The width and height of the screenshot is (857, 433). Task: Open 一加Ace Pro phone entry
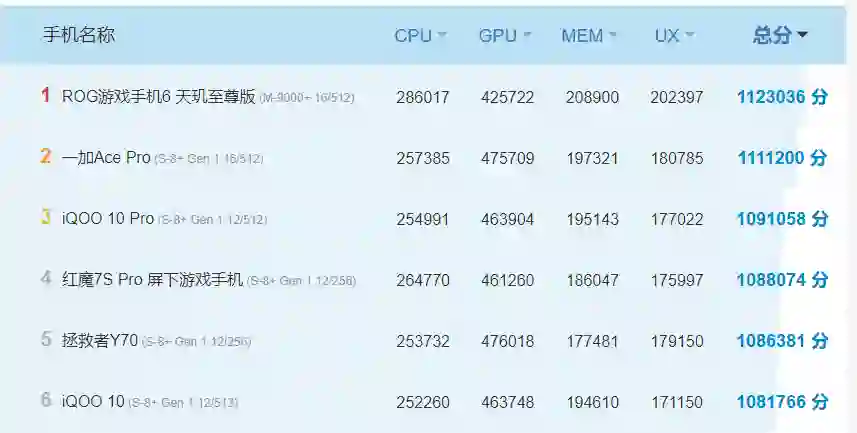pos(106,157)
